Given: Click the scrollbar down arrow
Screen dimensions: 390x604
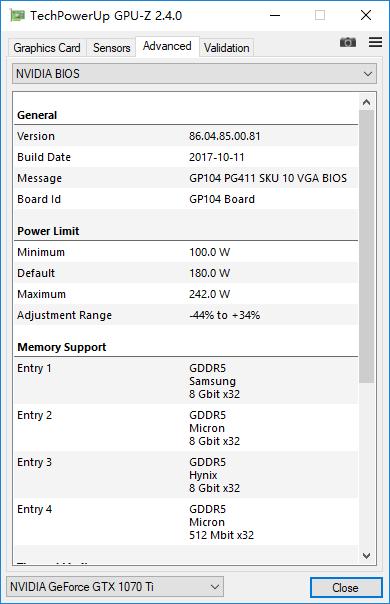Looking at the screenshot, I should coord(366,555).
